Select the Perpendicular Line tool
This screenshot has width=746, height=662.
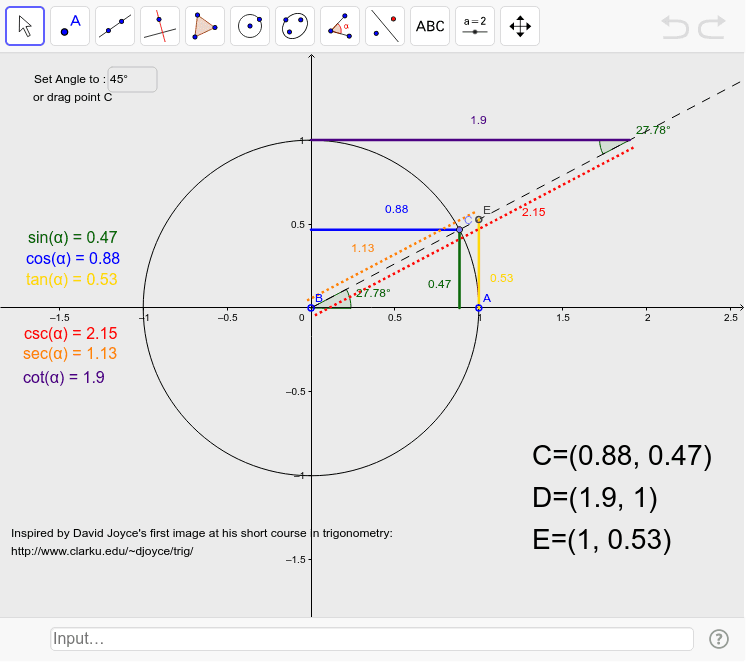(x=160, y=26)
